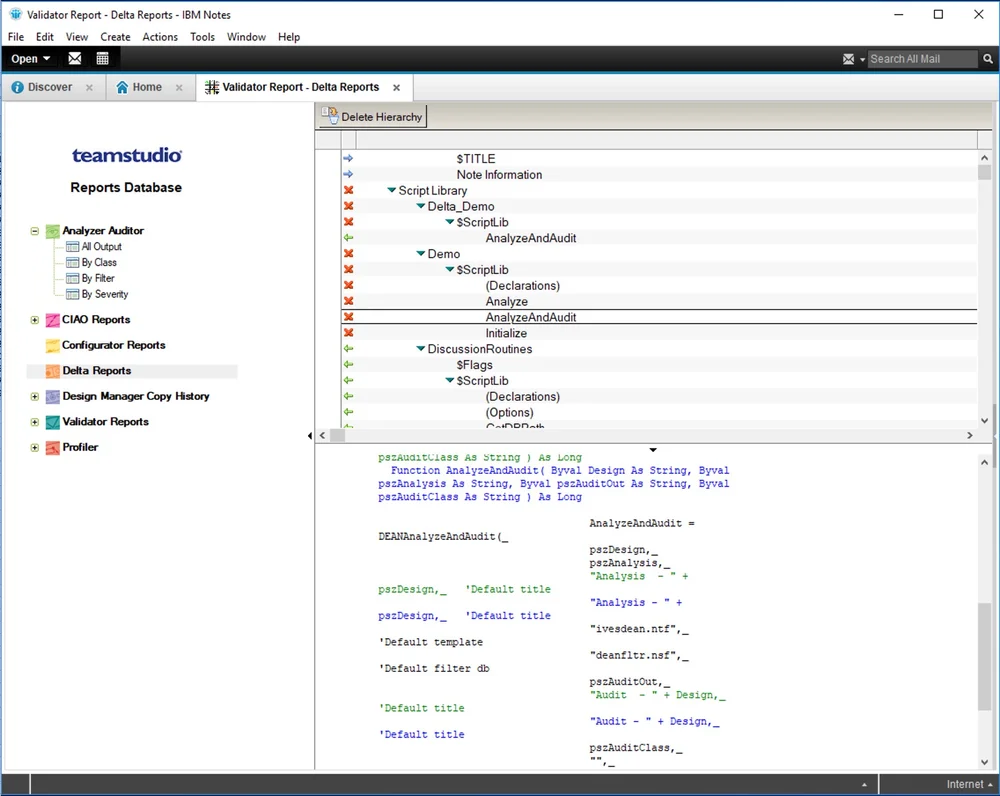Open the Window menu
Viewport: 1000px width, 796px height.
coord(246,36)
